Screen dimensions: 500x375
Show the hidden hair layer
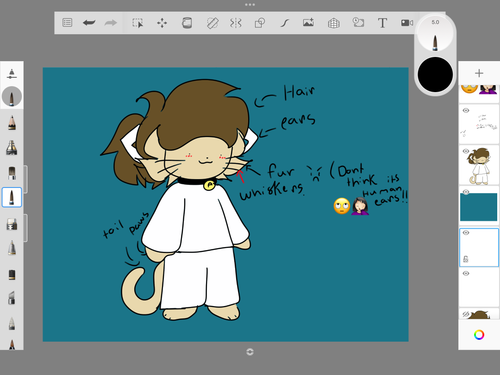pyautogui.click(x=466, y=314)
